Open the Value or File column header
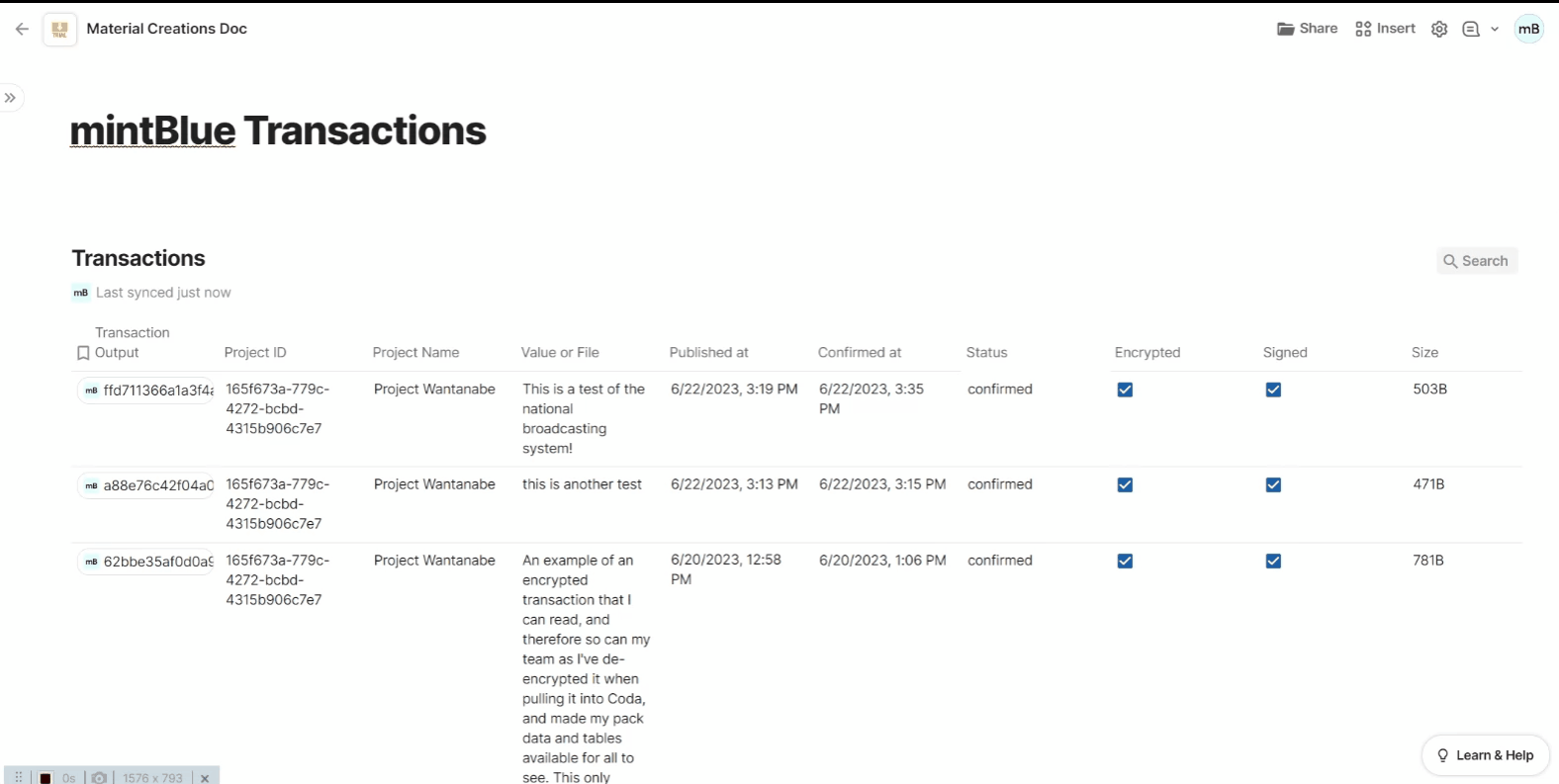This screenshot has width=1559, height=784. pyautogui.click(x=560, y=353)
